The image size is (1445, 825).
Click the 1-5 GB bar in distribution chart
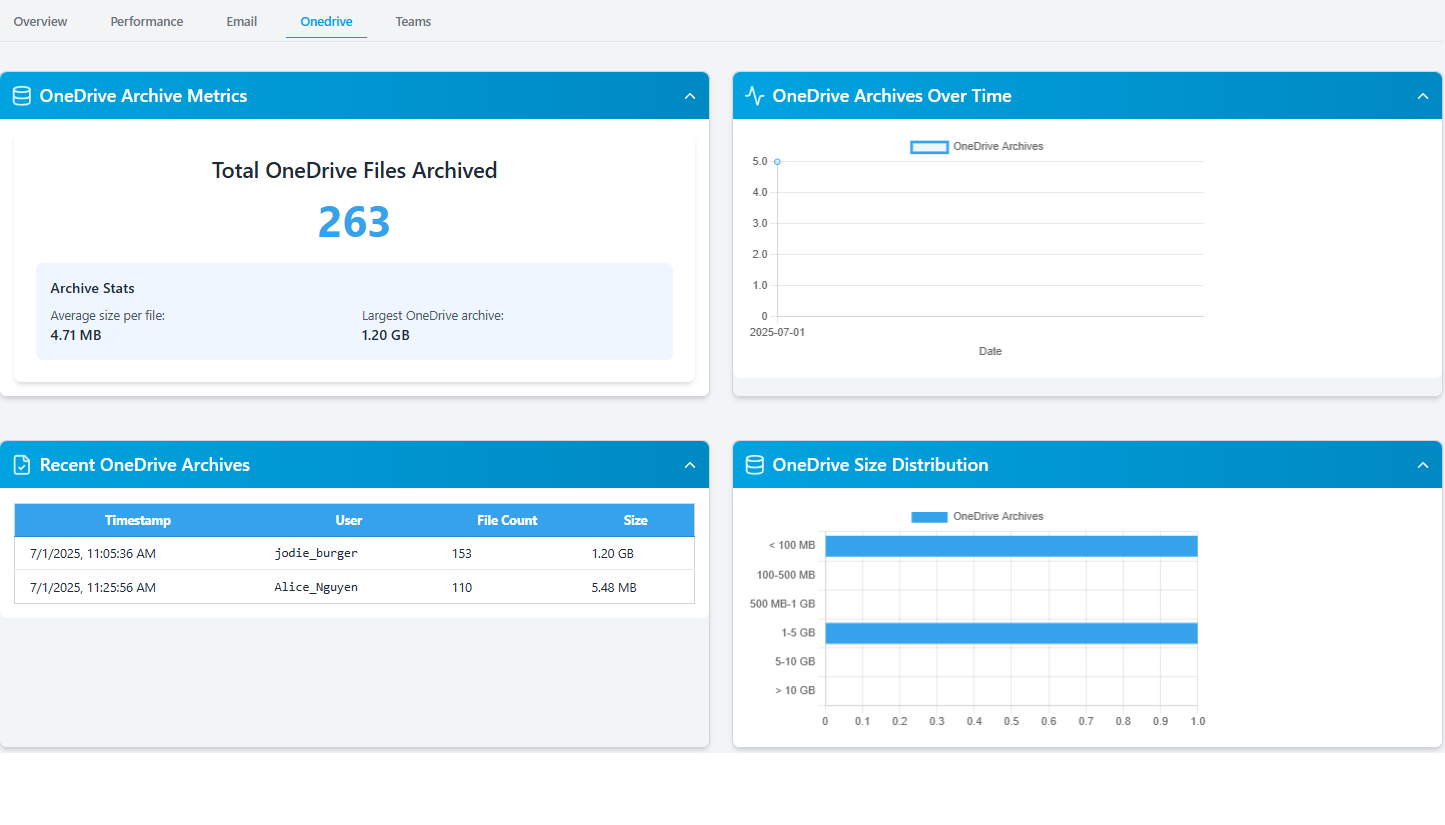(x=1010, y=633)
